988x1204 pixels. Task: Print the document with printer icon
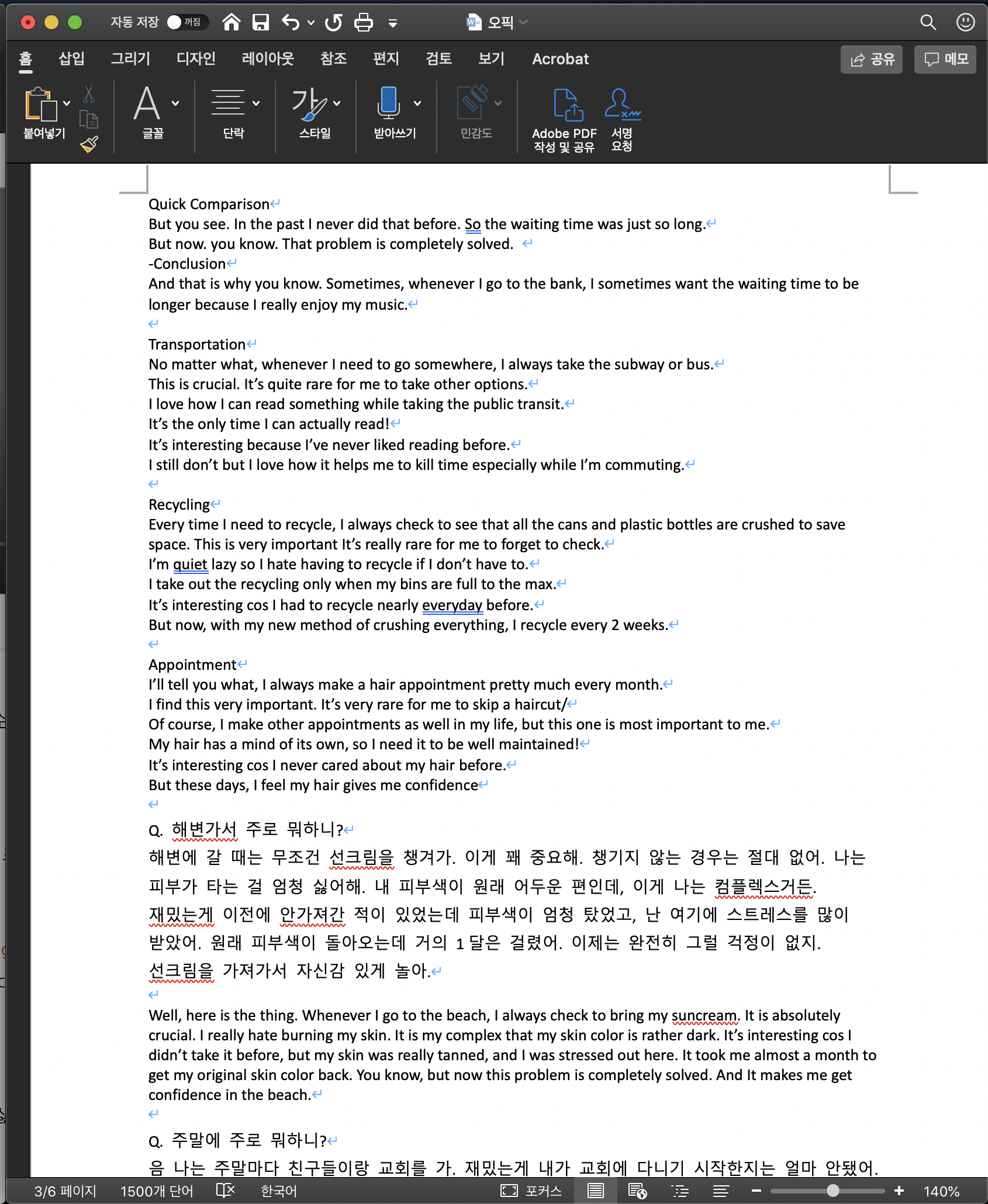tap(364, 22)
